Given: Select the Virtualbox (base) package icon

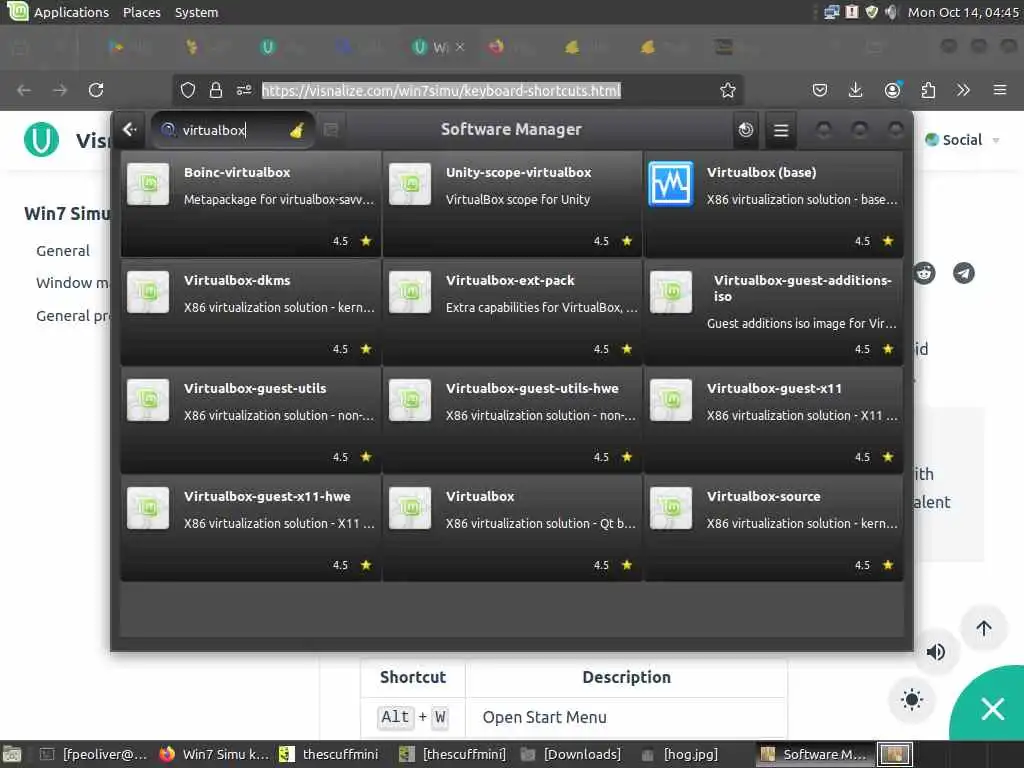Looking at the screenshot, I should [x=671, y=184].
